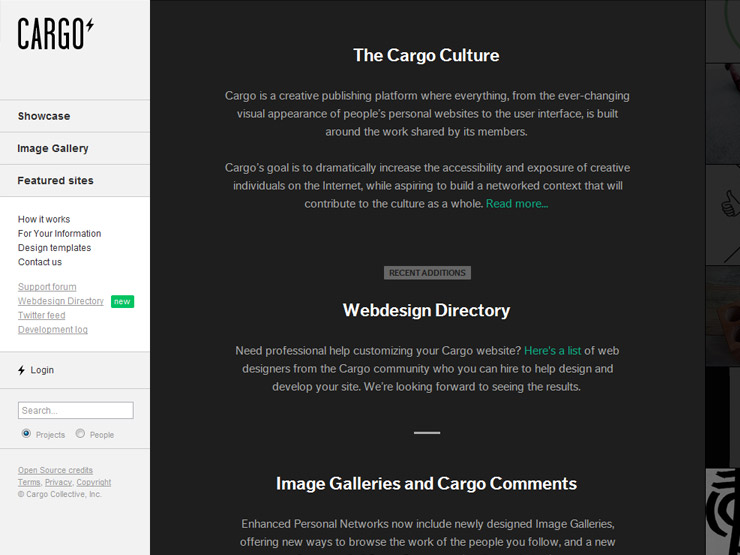Open the Terms link
Screen dimensions: 740x555
pos(29,482)
